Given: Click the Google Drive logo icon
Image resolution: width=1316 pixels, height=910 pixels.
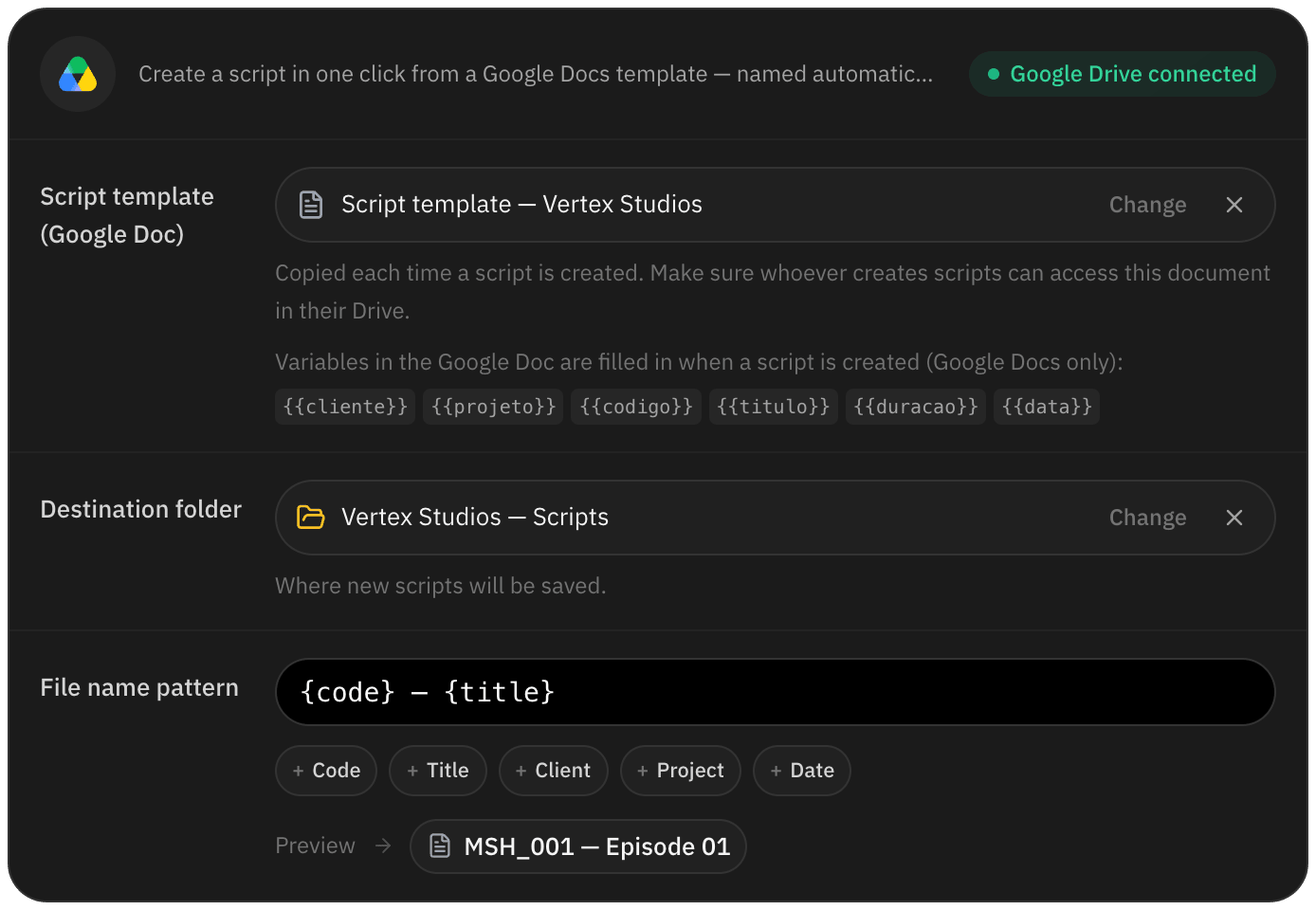Looking at the screenshot, I should click(78, 74).
